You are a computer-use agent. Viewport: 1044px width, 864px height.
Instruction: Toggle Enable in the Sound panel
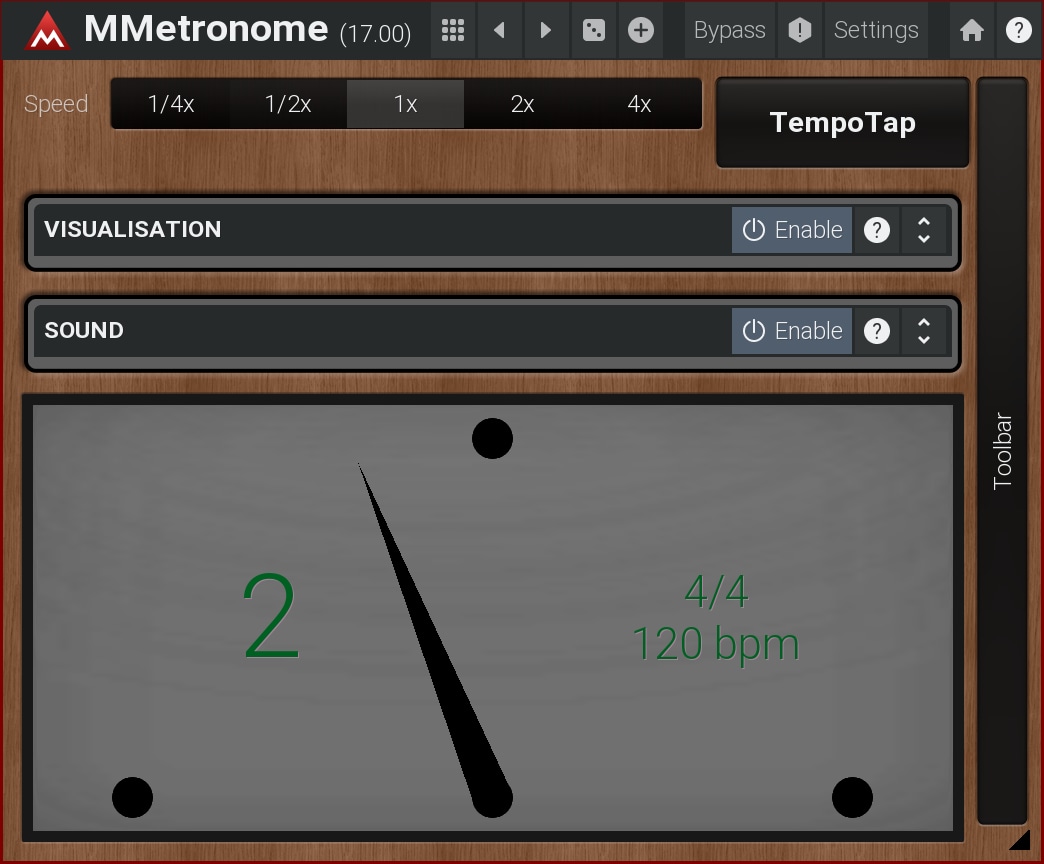coord(792,331)
